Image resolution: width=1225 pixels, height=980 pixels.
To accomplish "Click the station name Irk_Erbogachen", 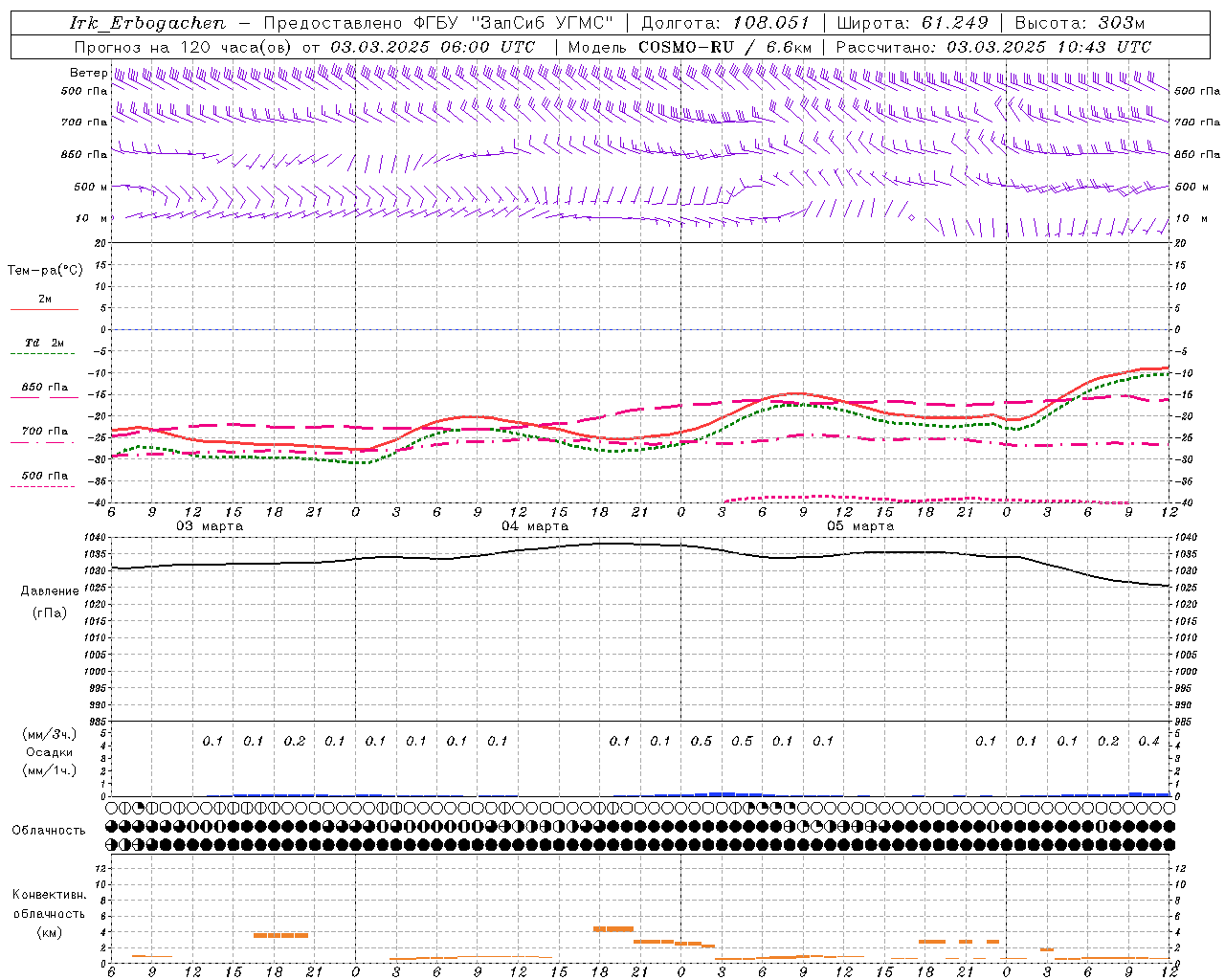I will 148,23.
